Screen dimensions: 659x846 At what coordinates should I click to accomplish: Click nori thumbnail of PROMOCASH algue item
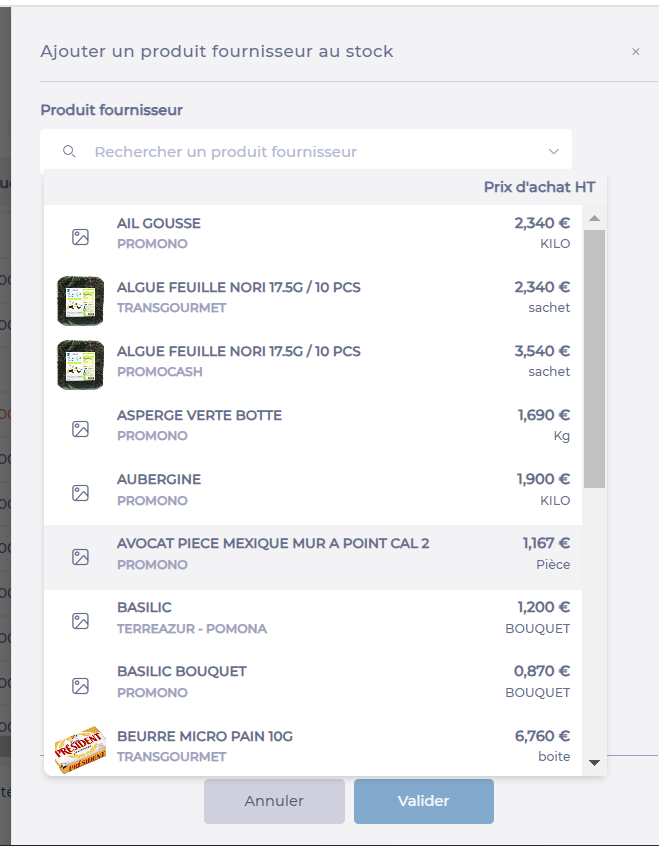pyautogui.click(x=80, y=365)
